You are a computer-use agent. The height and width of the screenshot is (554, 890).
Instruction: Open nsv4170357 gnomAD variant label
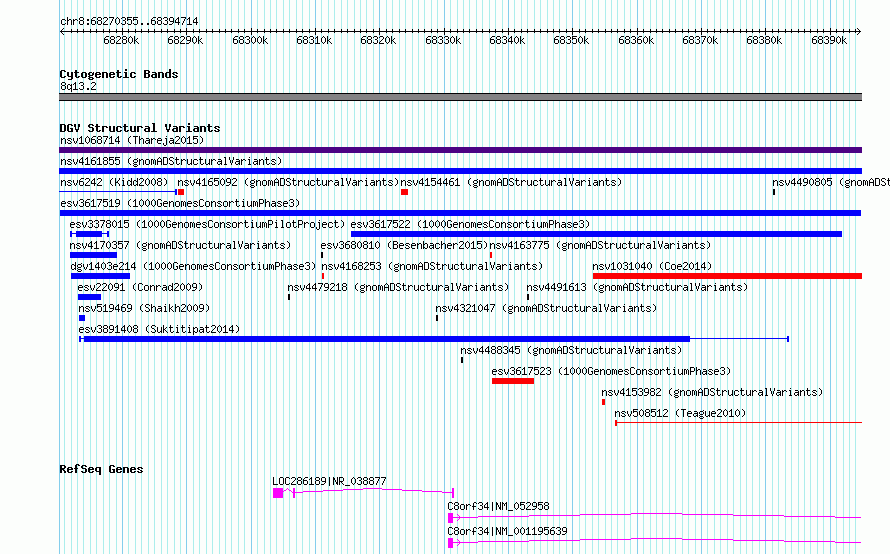point(180,245)
